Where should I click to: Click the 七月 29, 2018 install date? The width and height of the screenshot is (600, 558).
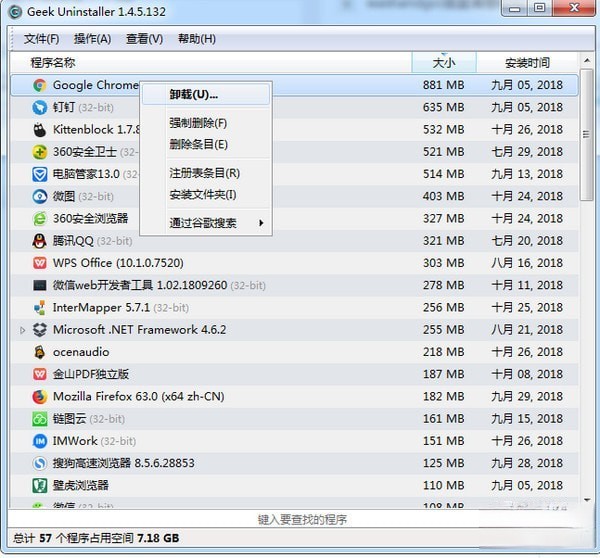[527, 152]
